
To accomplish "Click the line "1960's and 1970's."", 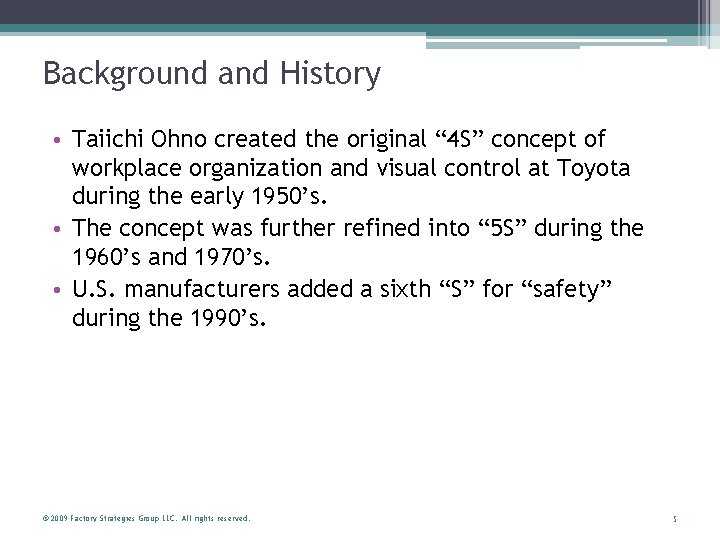I will [x=171, y=257].
